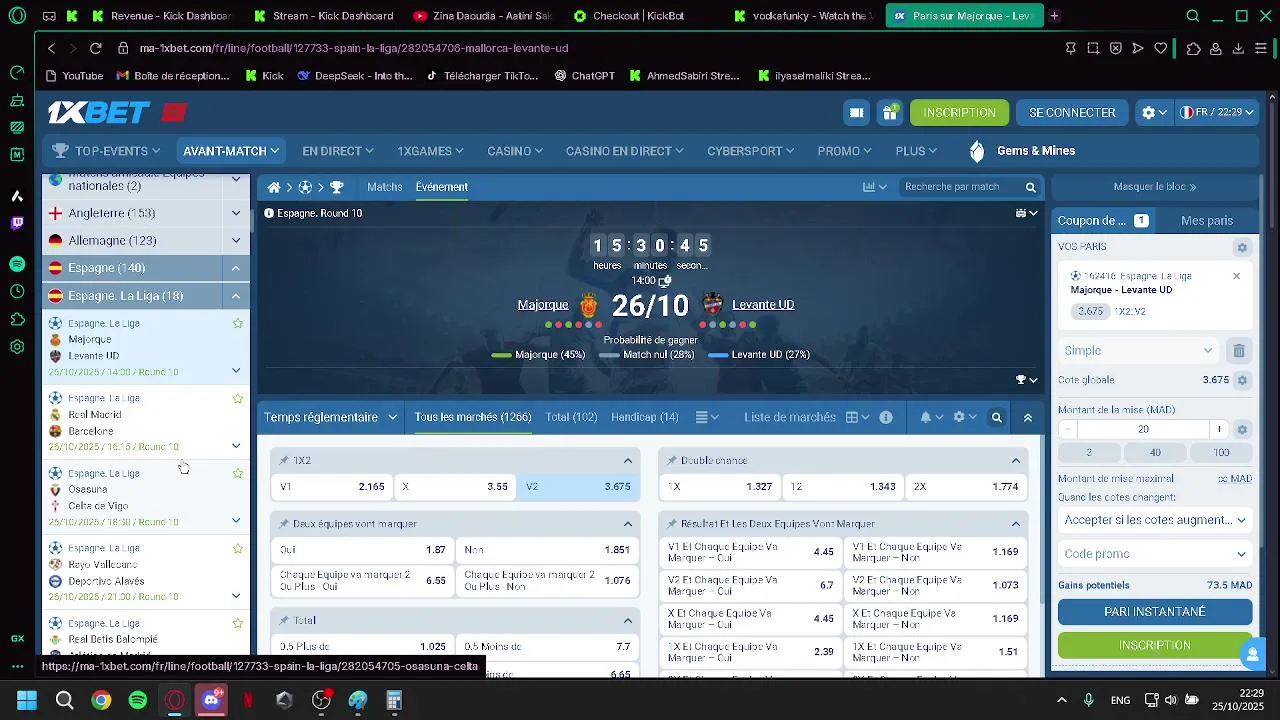Delete all bets with trash icon

pyautogui.click(x=1239, y=351)
